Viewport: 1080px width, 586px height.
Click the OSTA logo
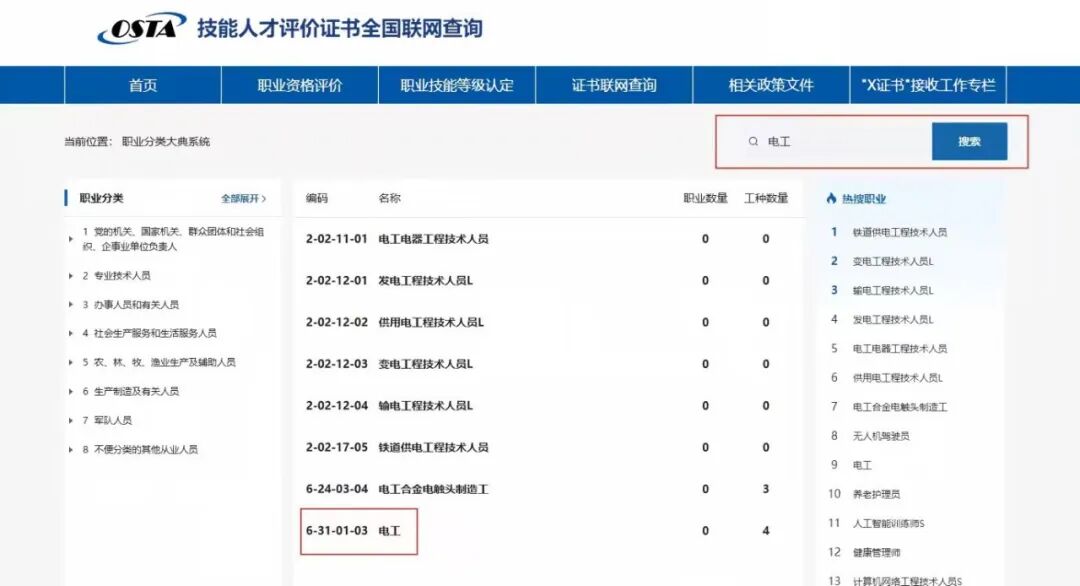pos(142,28)
